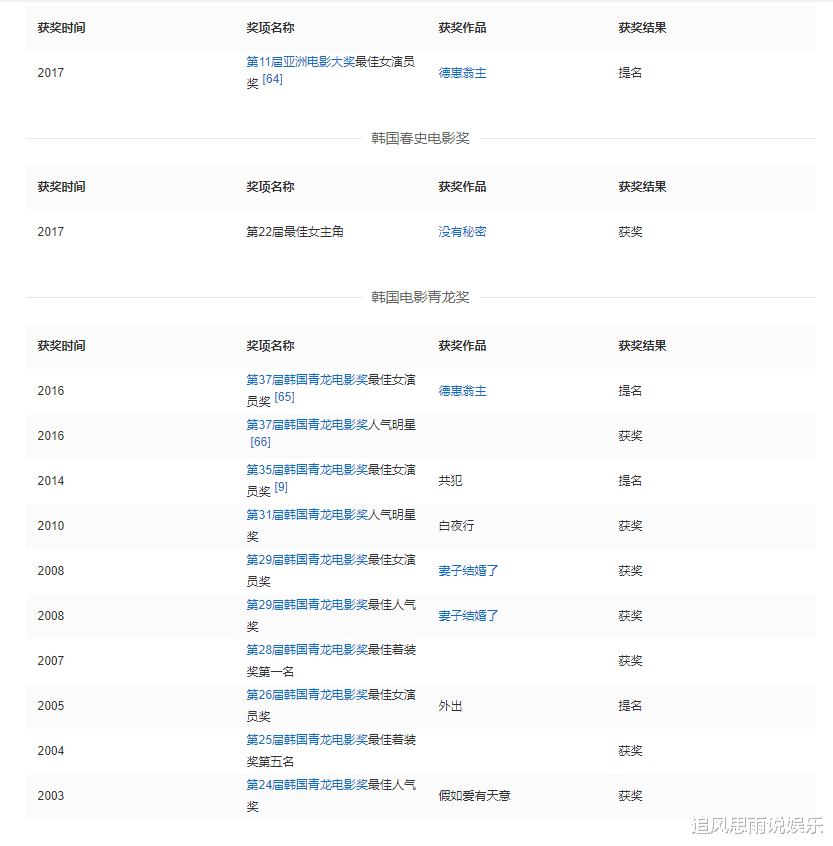Screen dimensions: 833x846
Task: Open citation reference [65]
Action: (284, 397)
